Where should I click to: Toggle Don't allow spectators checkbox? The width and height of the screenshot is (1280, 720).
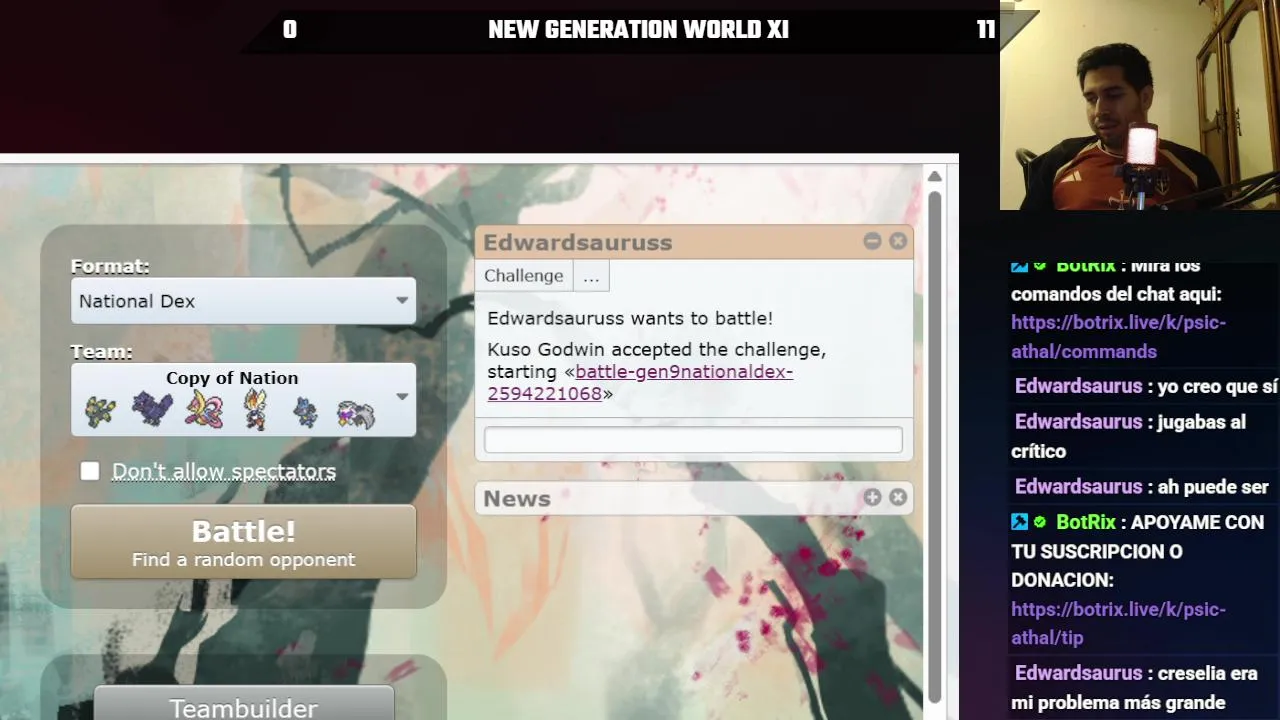click(x=90, y=471)
